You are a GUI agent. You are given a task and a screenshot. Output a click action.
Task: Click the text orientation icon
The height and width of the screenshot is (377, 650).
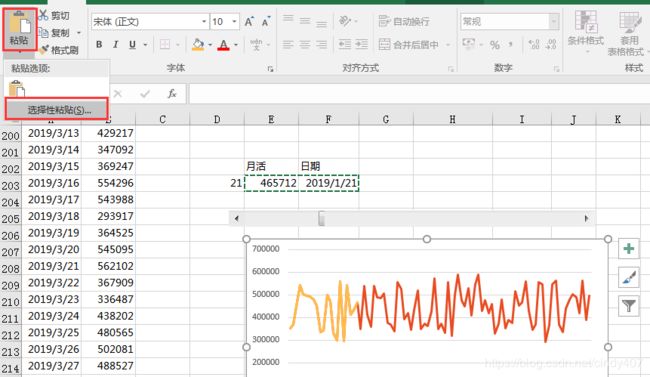[x=345, y=21]
